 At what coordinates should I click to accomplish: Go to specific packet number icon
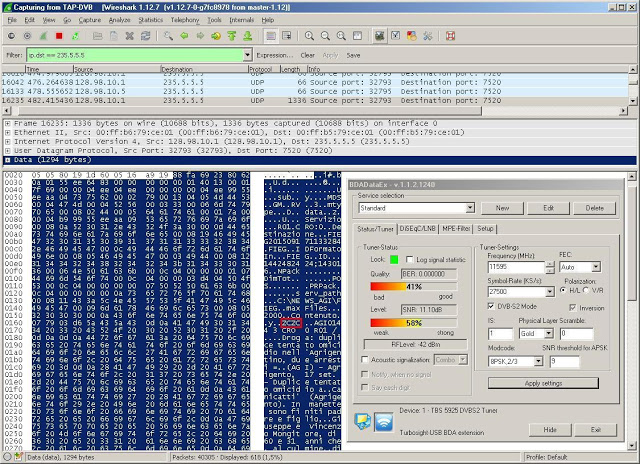click(x=216, y=36)
